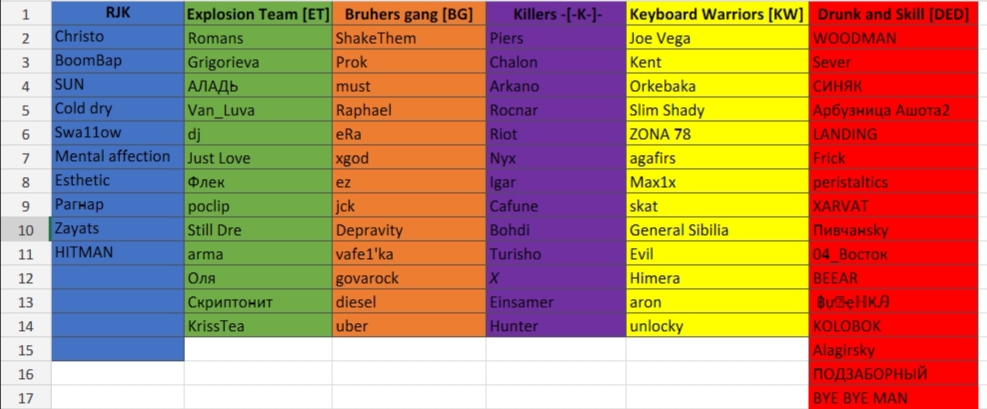
Task: Select row header number 1
Action: [x=25, y=15]
